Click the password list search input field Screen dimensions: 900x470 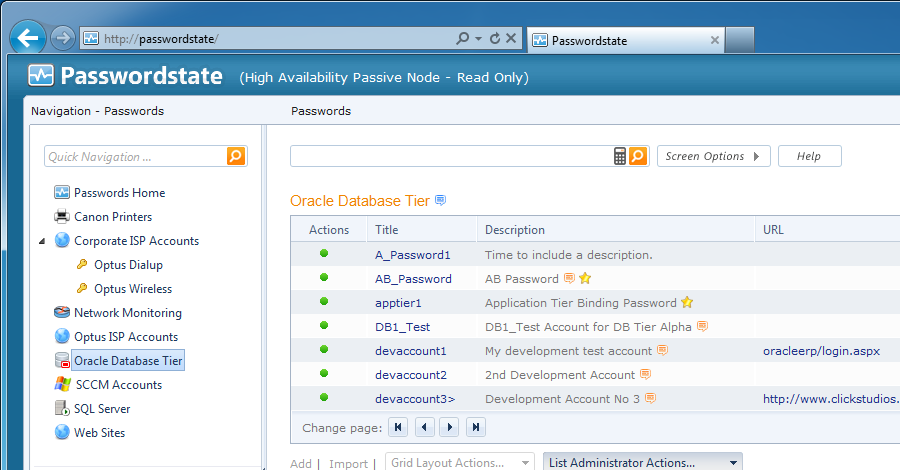[452, 156]
